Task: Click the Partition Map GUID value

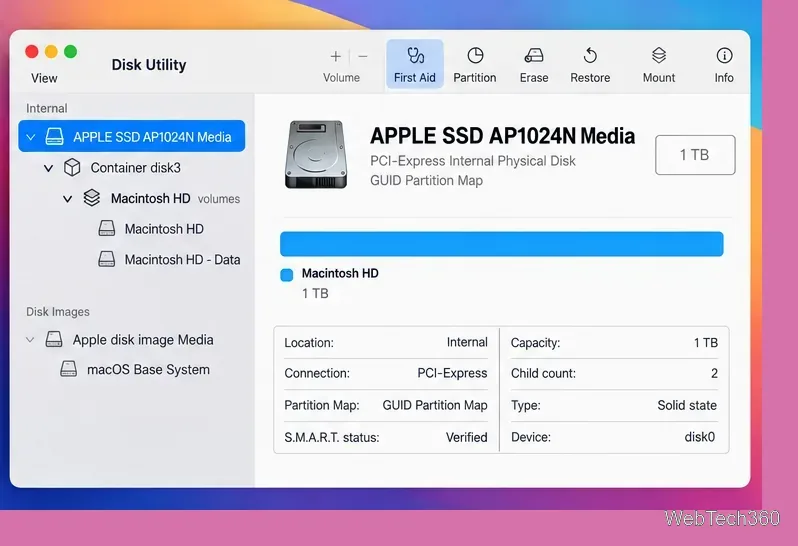Action: tap(435, 405)
